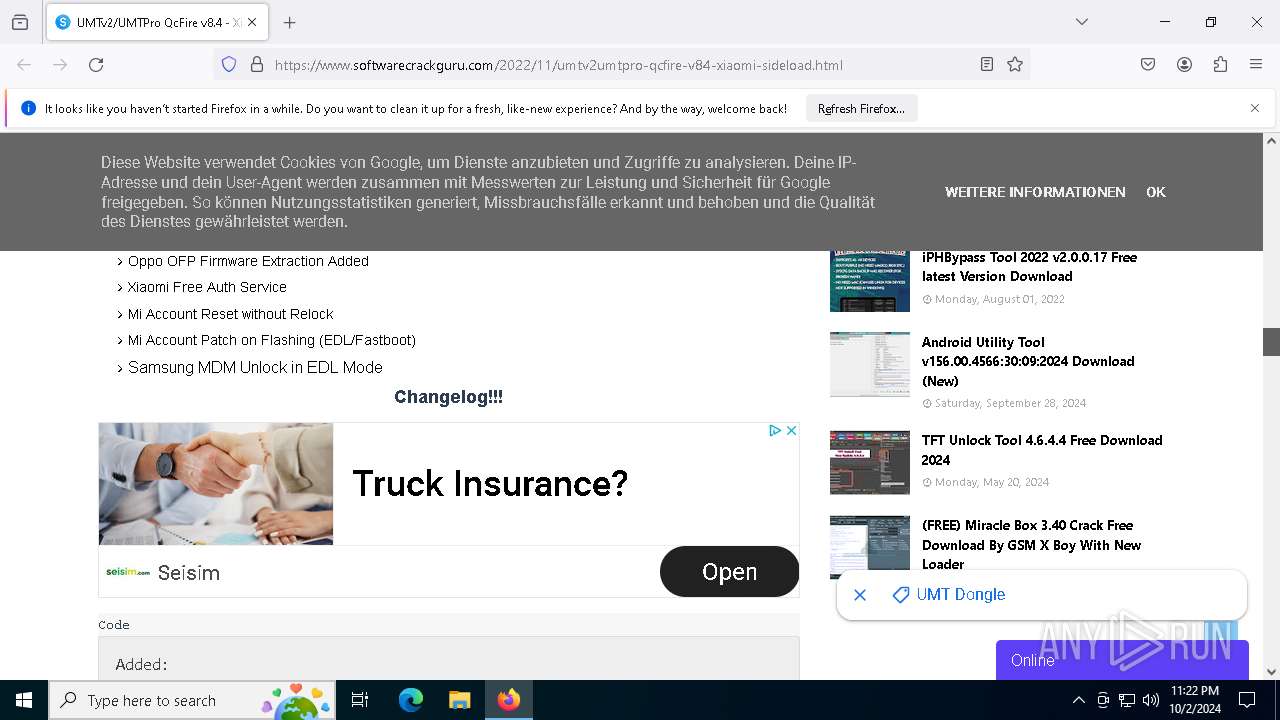The width and height of the screenshot is (1280, 720).
Task: Click 'Monday, May 20, 2024' post date
Action: [x=991, y=482]
